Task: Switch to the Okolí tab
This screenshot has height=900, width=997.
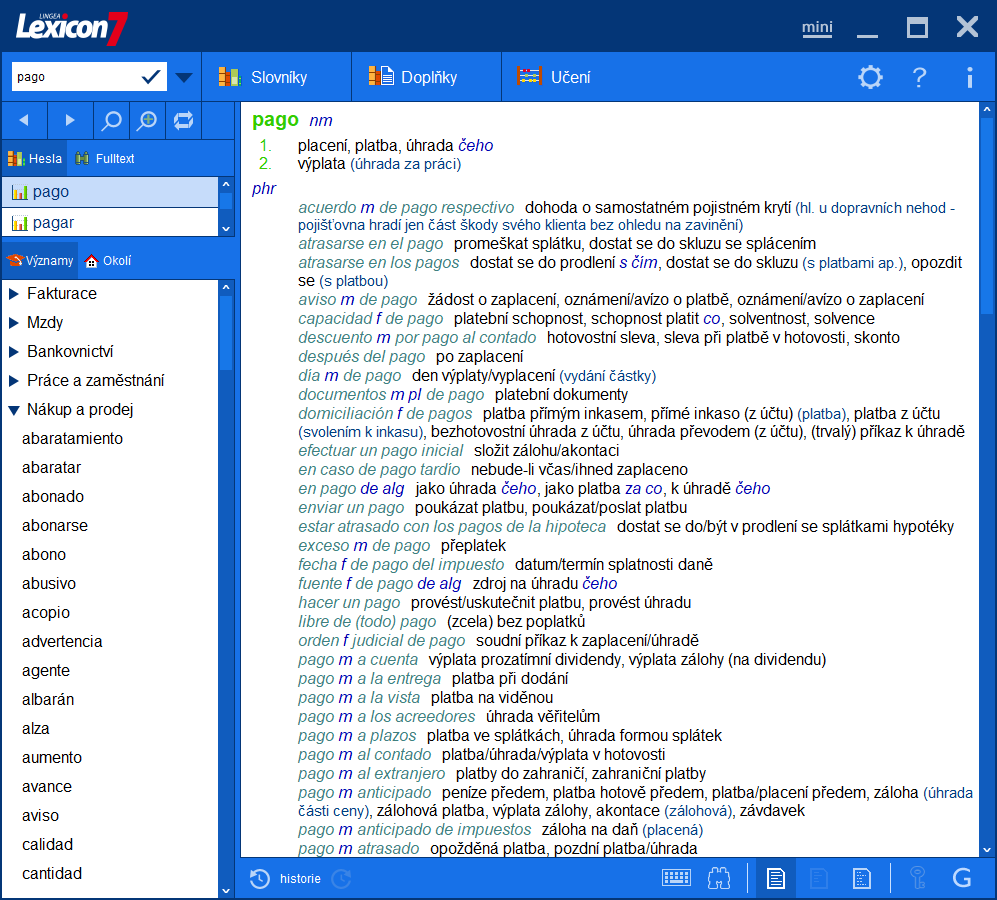Action: pos(108,261)
